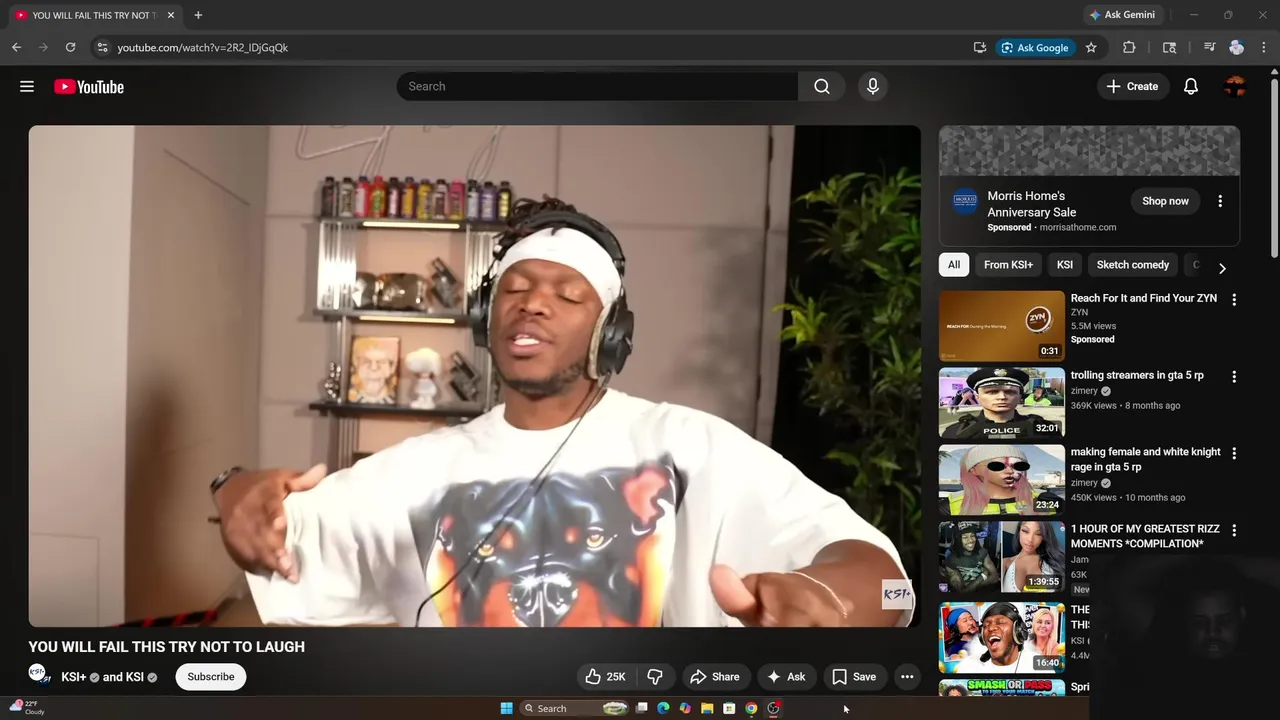Dislike the video with thumbs down

[655, 677]
